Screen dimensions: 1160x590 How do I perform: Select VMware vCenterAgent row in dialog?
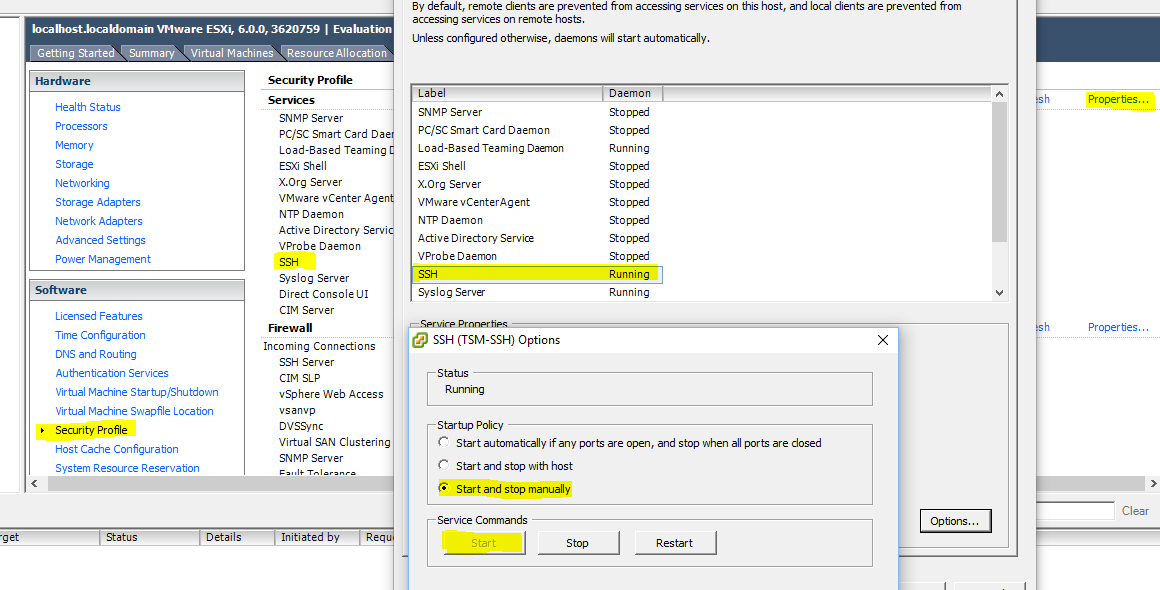coord(537,202)
